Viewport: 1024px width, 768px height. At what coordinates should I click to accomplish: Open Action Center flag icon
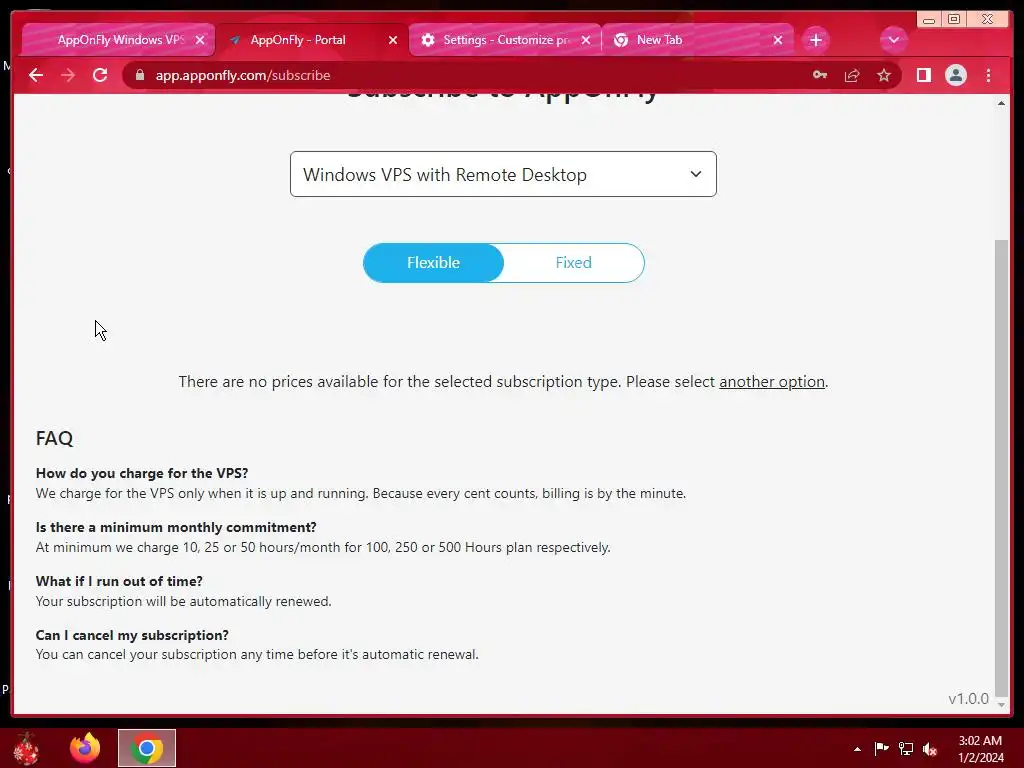(881, 748)
